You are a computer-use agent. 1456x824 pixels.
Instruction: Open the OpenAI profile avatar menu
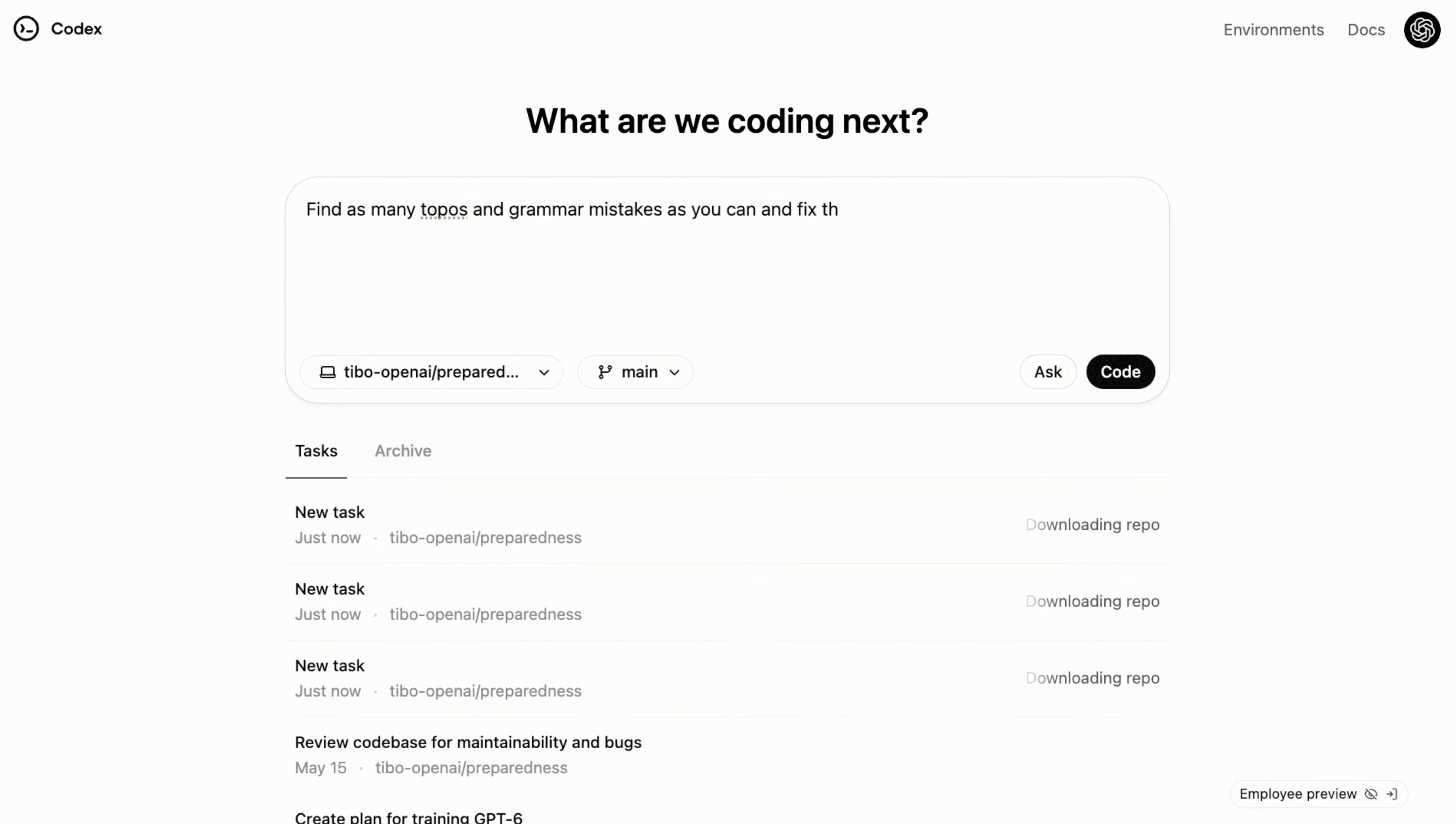tap(1421, 30)
